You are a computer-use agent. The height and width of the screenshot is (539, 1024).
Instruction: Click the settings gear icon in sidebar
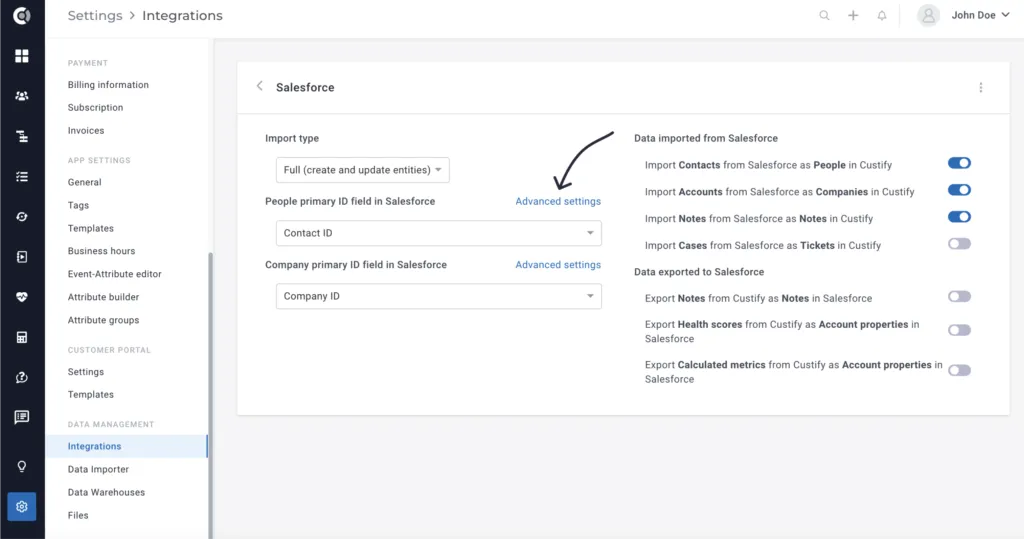22,506
